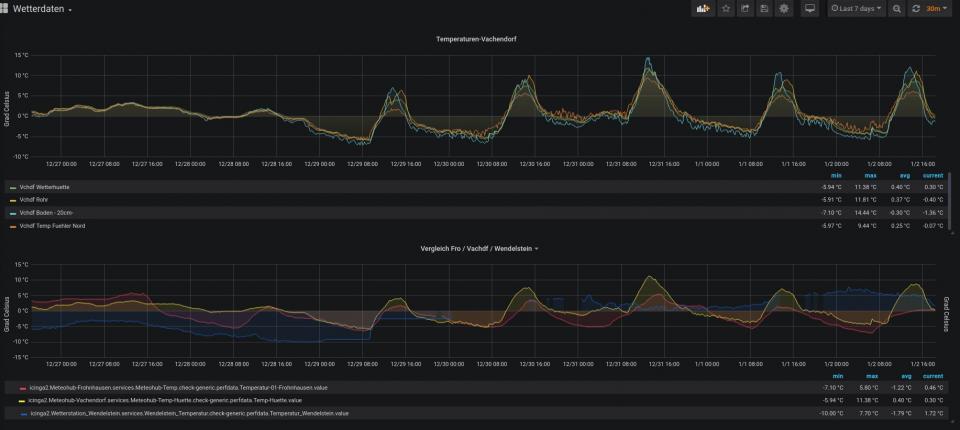Sort legend by the max column header
Viewport: 960px width, 430px height.
click(x=871, y=176)
